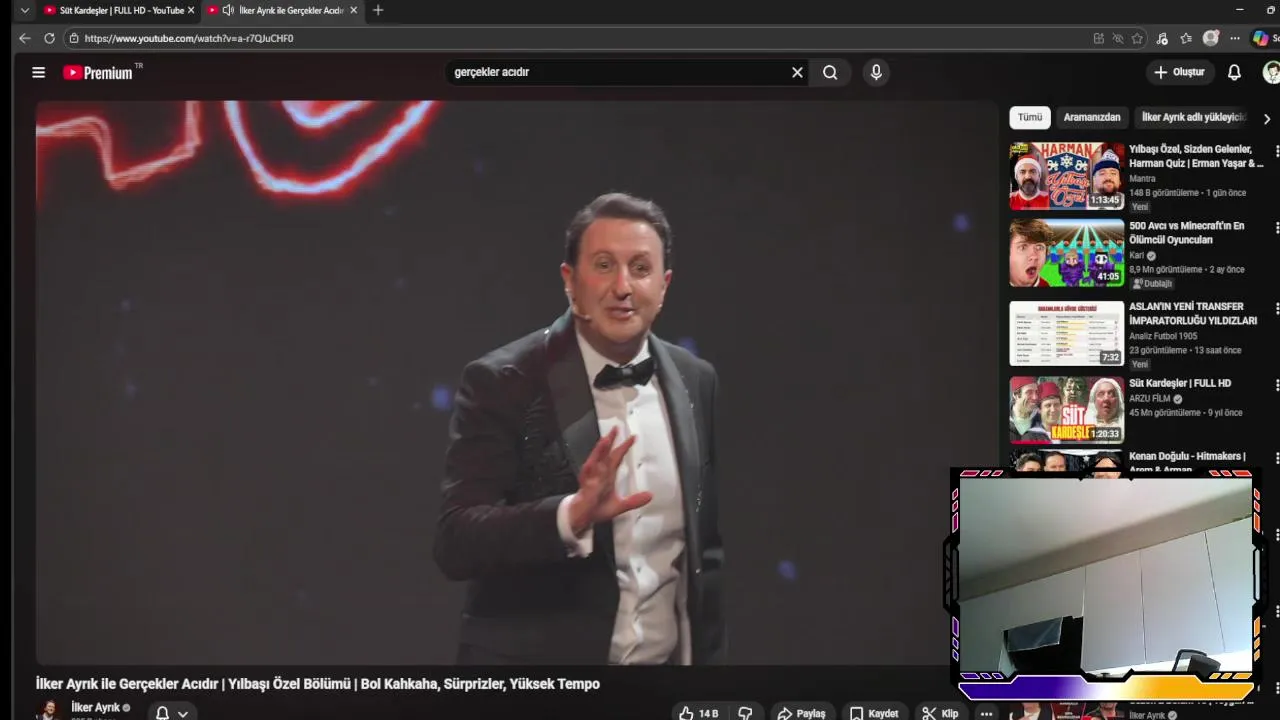Open Mantra channel link
Image resolution: width=1280 pixels, height=720 pixels.
[x=1142, y=179]
